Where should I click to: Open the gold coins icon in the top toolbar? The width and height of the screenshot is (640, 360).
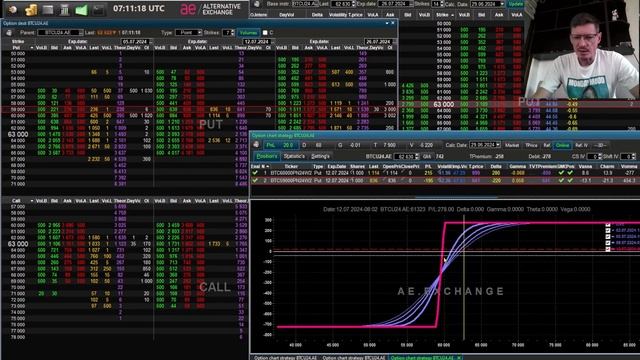31,10
